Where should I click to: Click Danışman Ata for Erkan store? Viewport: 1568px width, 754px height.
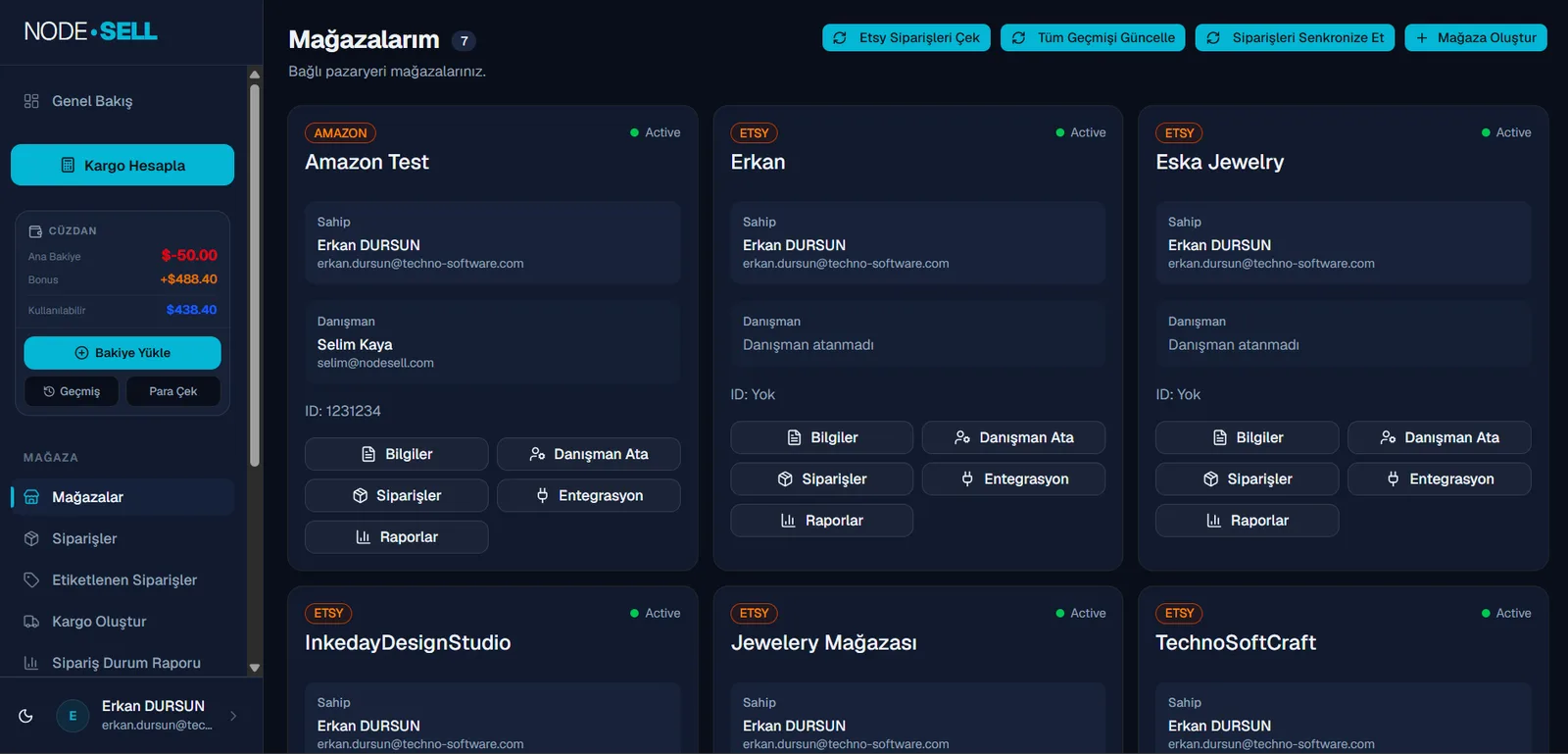click(1013, 437)
